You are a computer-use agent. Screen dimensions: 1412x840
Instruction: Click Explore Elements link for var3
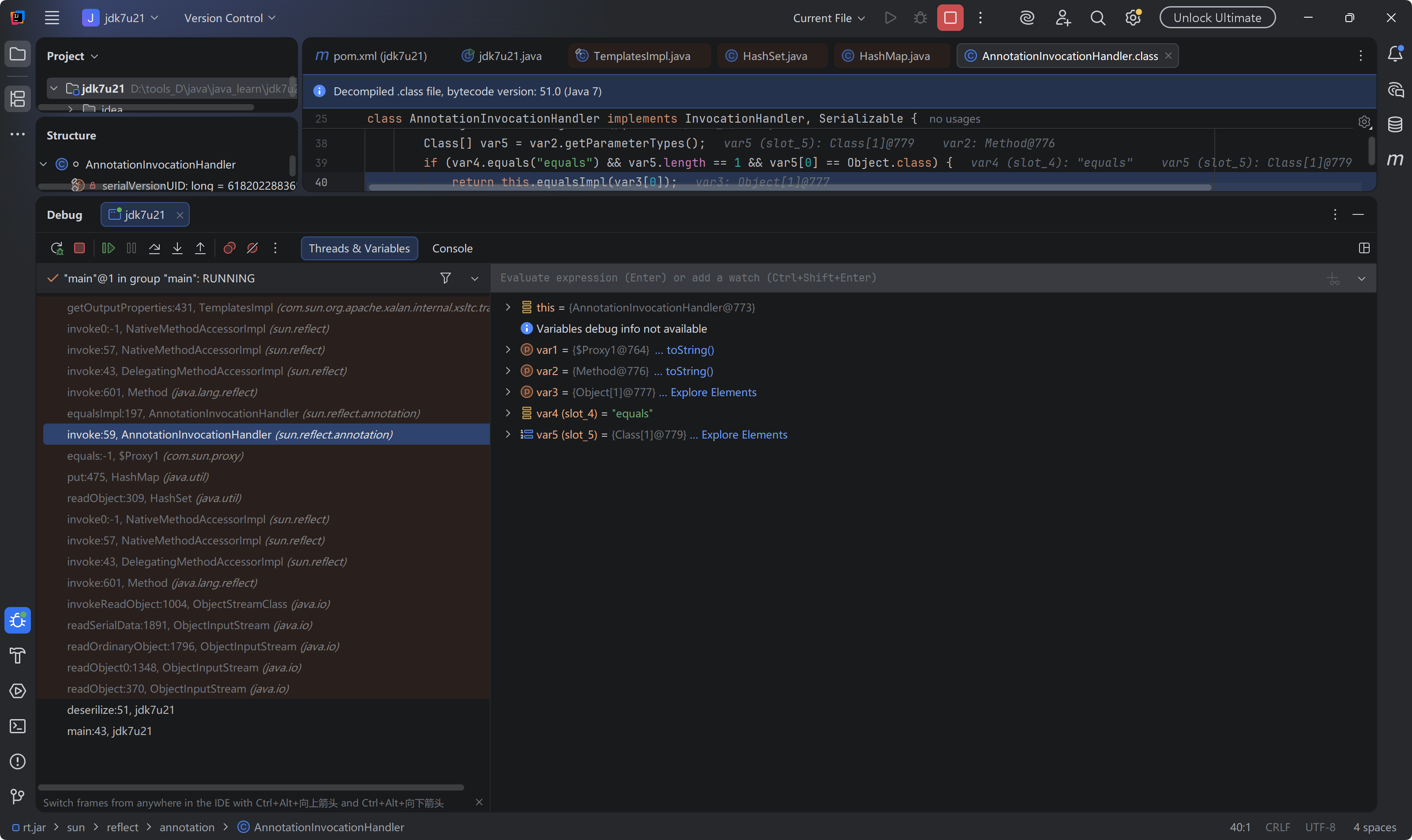point(714,392)
